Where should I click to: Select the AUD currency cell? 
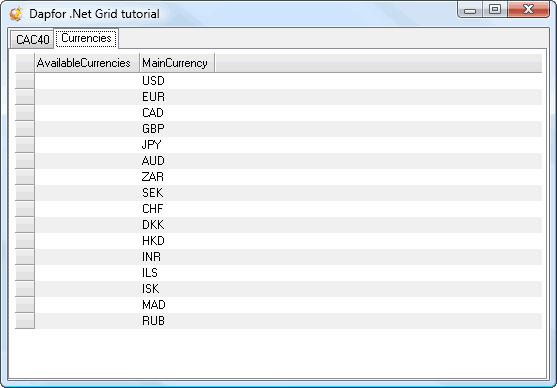pyautogui.click(x=177, y=161)
